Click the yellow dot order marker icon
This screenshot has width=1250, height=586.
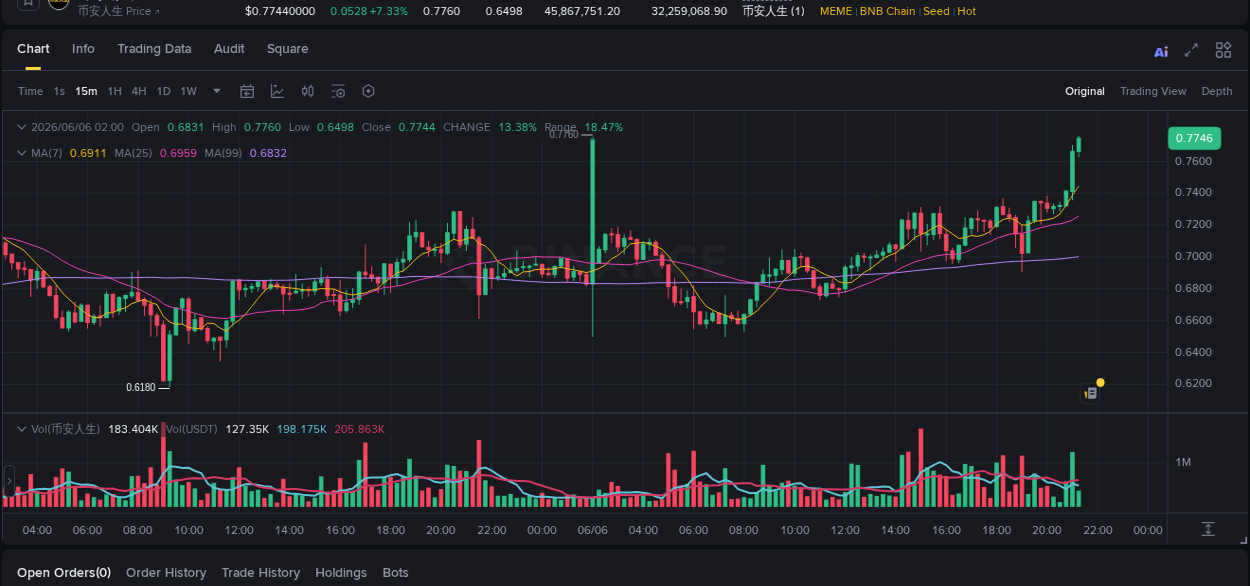coord(1100,382)
